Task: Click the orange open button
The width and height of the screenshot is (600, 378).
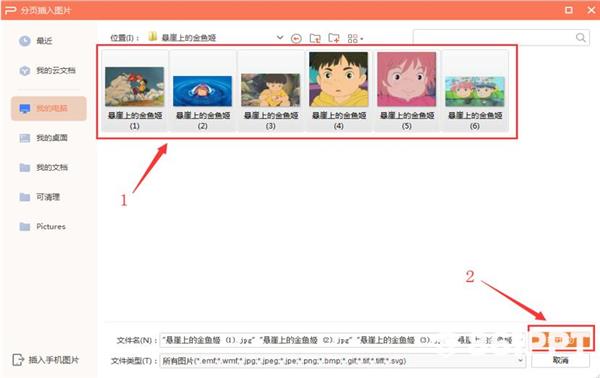Action: click(x=561, y=339)
